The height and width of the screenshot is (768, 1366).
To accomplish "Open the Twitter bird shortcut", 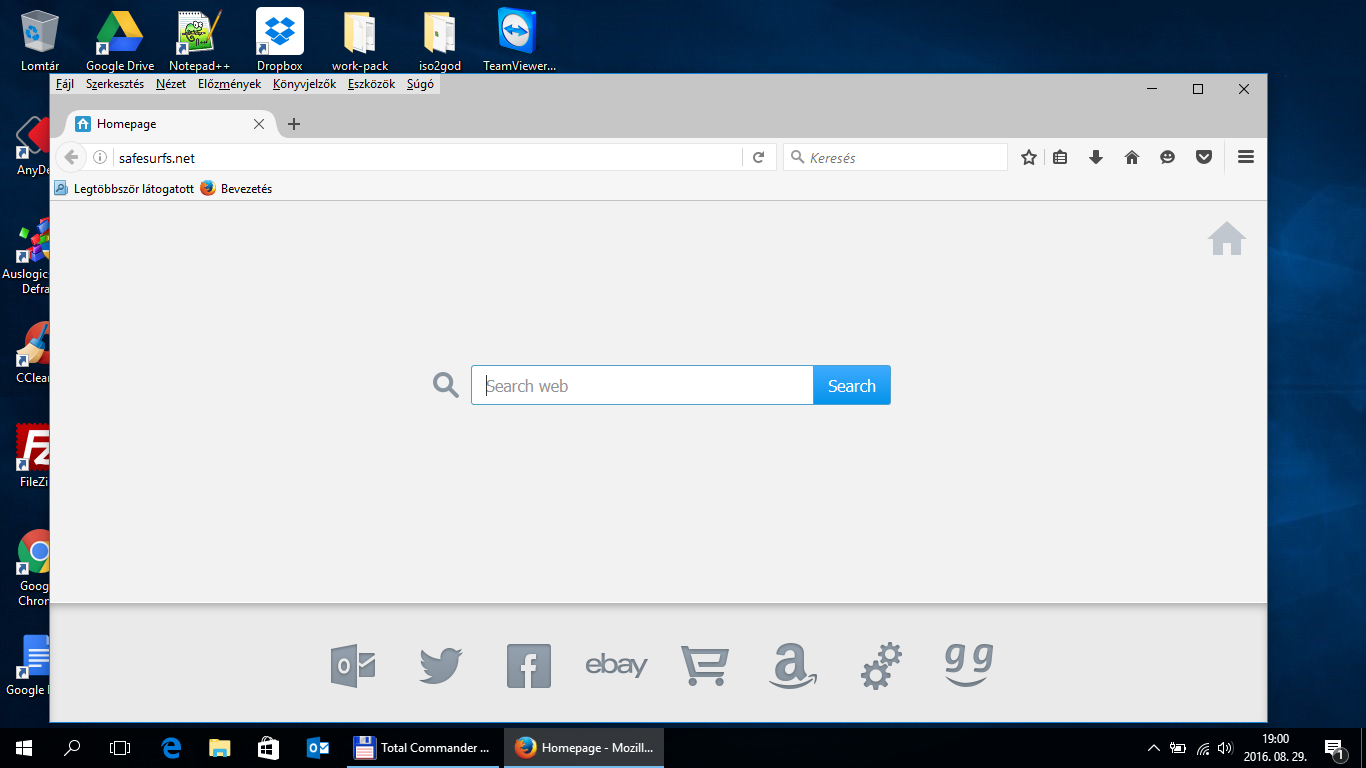I will coord(440,666).
